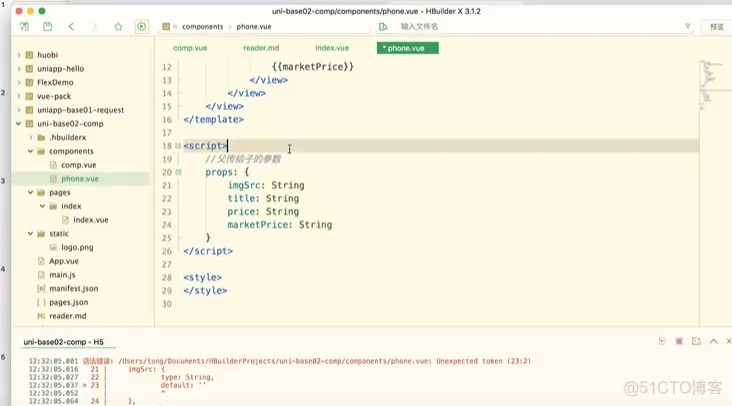This screenshot has width=732, height=406.
Task: Select the phone.vue editor tab
Action: (408, 48)
